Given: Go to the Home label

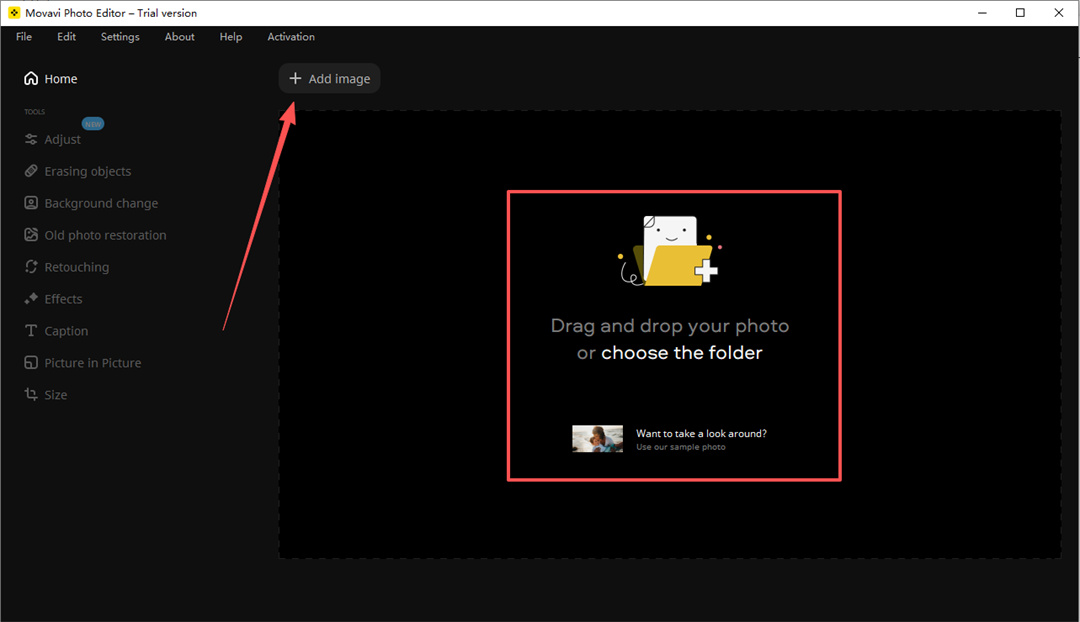Looking at the screenshot, I should [61, 79].
